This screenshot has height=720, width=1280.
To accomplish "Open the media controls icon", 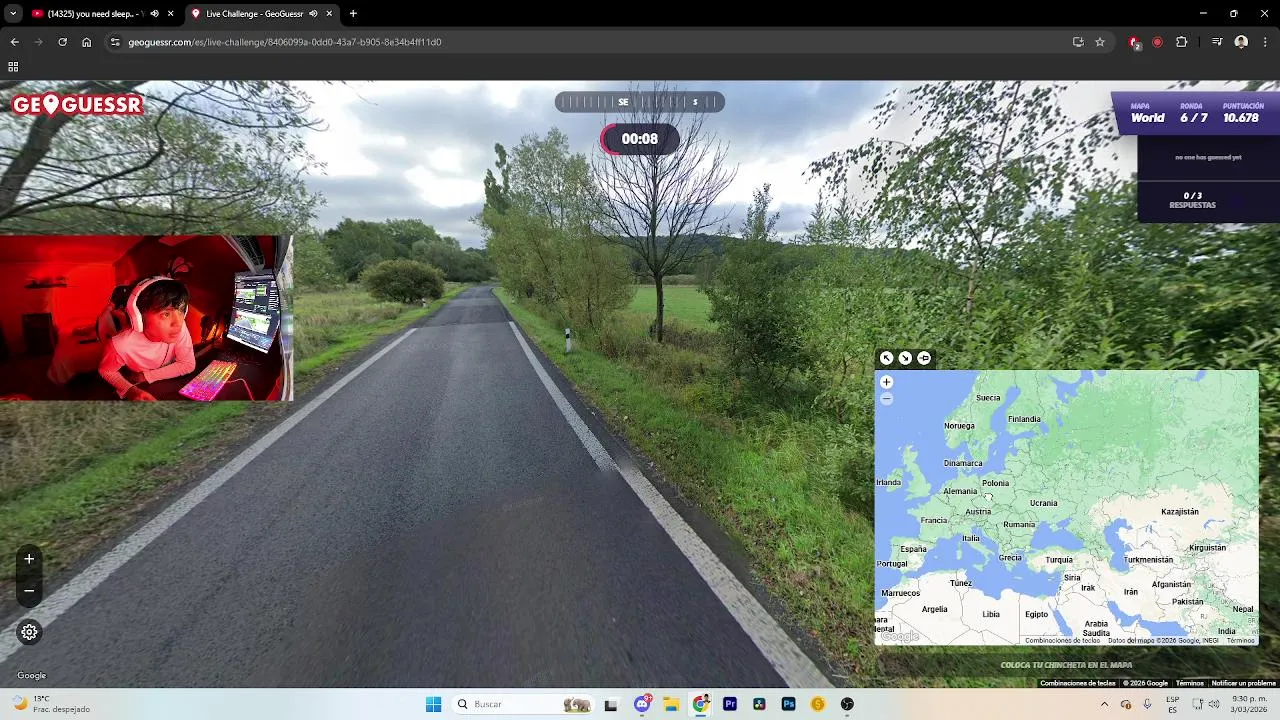I will 1217,42.
